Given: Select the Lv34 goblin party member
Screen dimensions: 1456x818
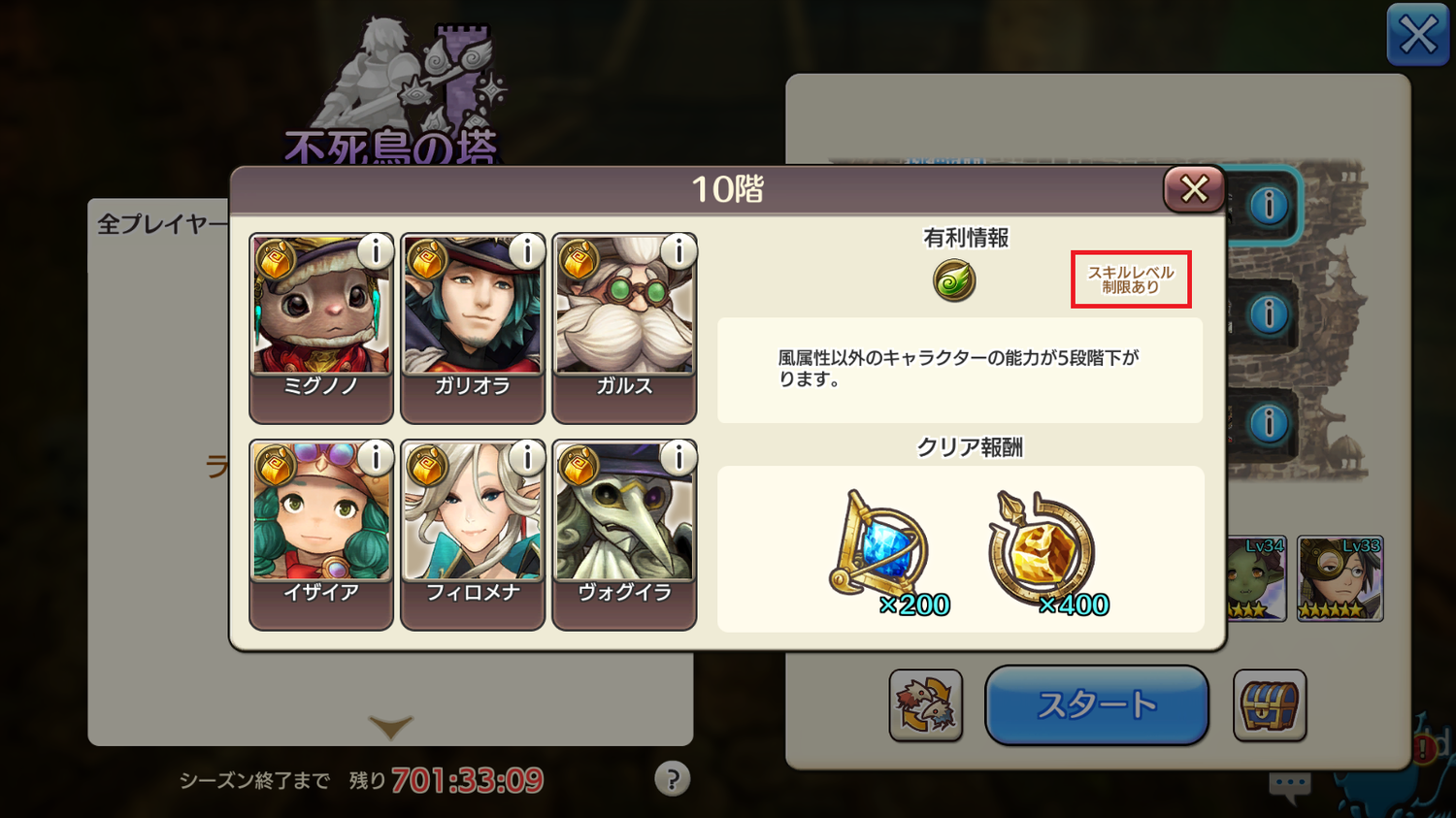Looking at the screenshot, I should (x=1257, y=578).
